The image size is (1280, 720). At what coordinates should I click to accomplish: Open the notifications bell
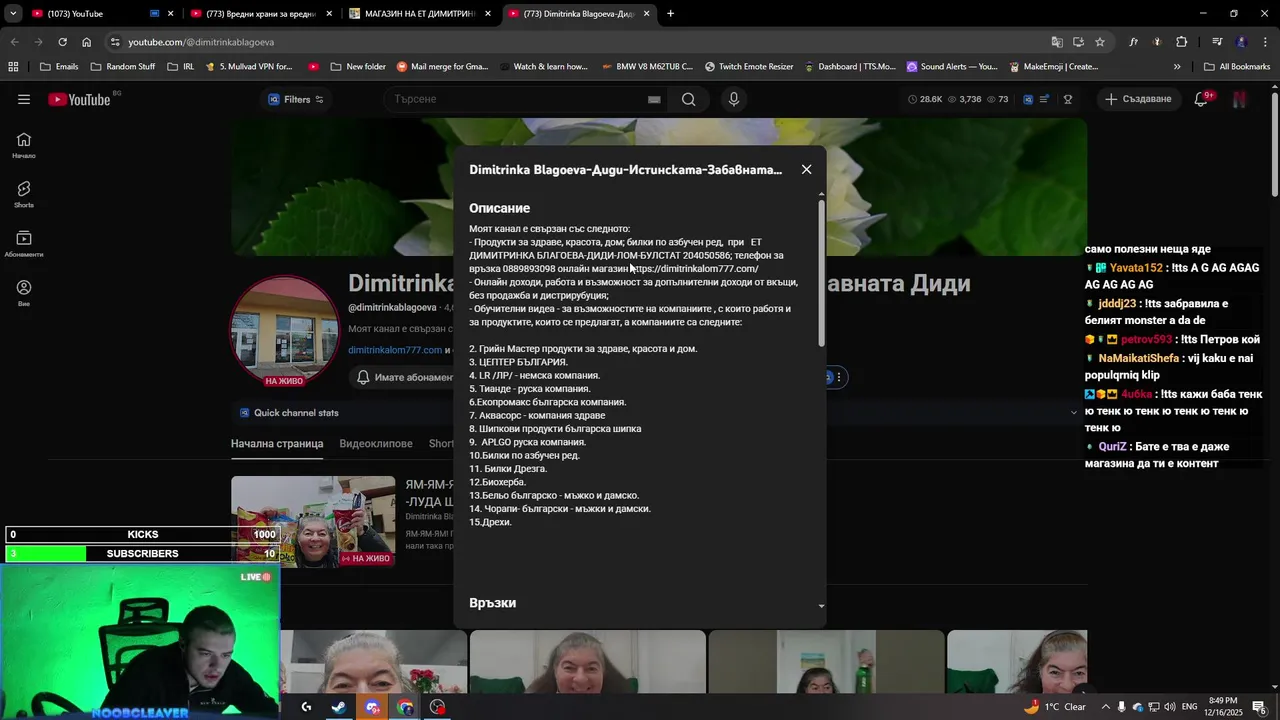click(x=1201, y=99)
